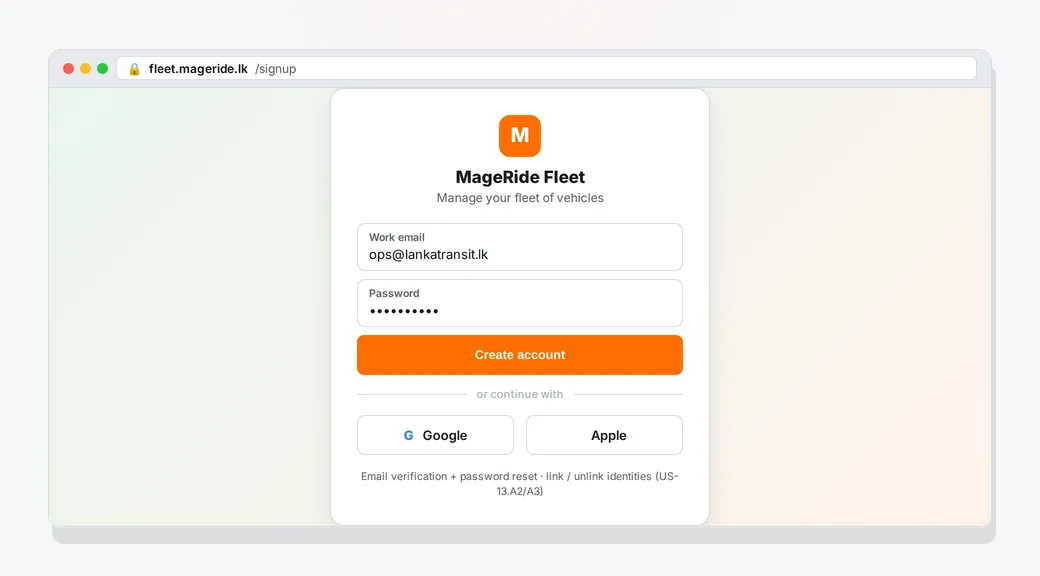Image resolution: width=1040 pixels, height=576 pixels.
Task: Focus the Password field
Action: [x=519, y=303]
